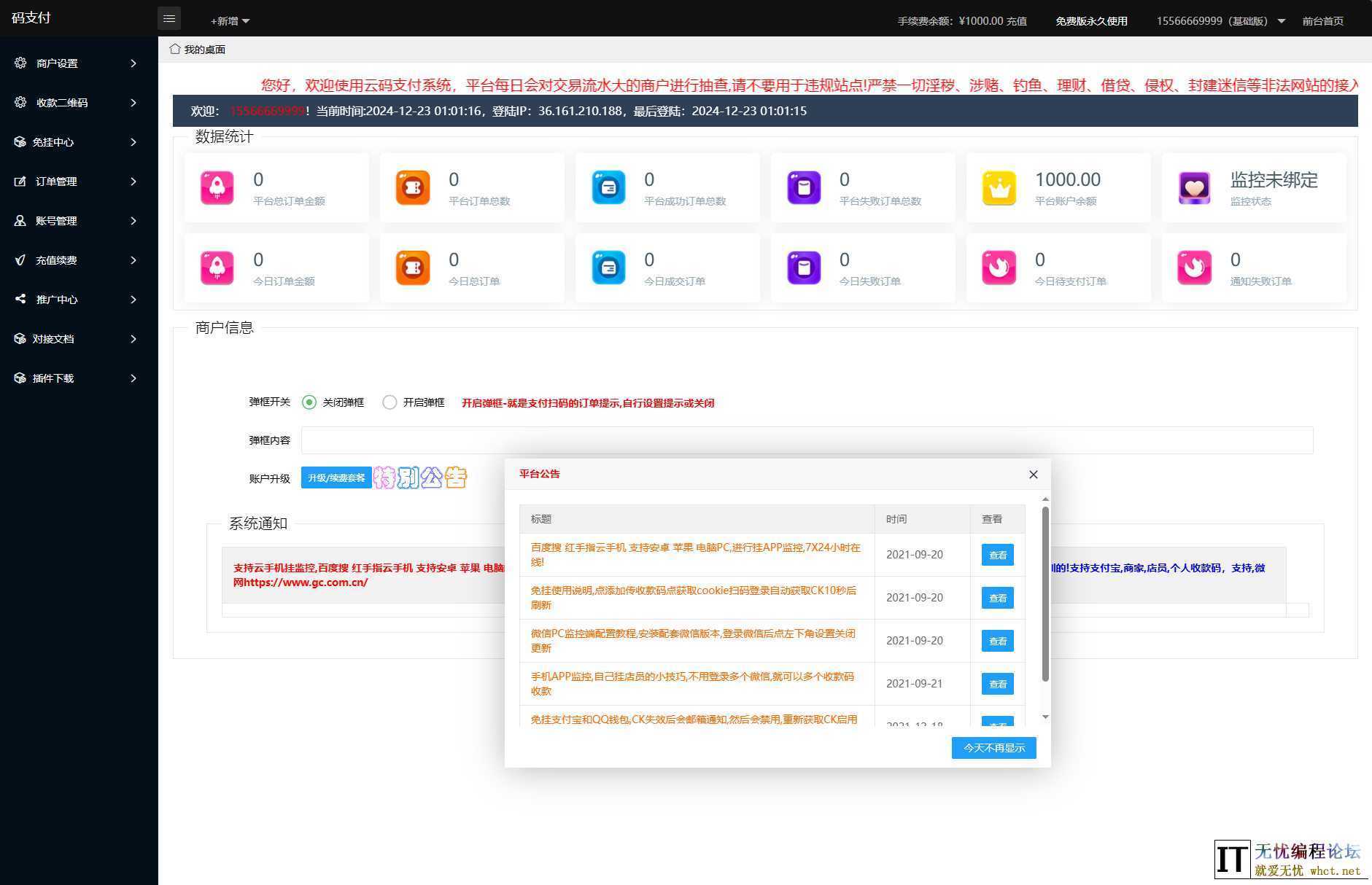Click the orange ticket icon for 平台订单总数
The width and height of the screenshot is (1372, 885).
[x=413, y=188]
